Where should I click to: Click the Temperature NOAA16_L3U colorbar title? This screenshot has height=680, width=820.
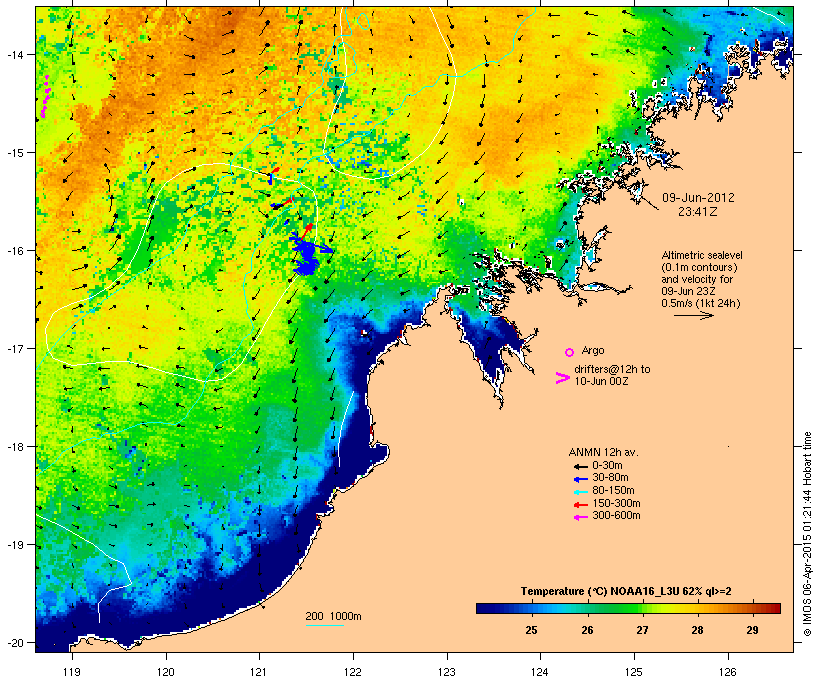pyautogui.click(x=626, y=591)
